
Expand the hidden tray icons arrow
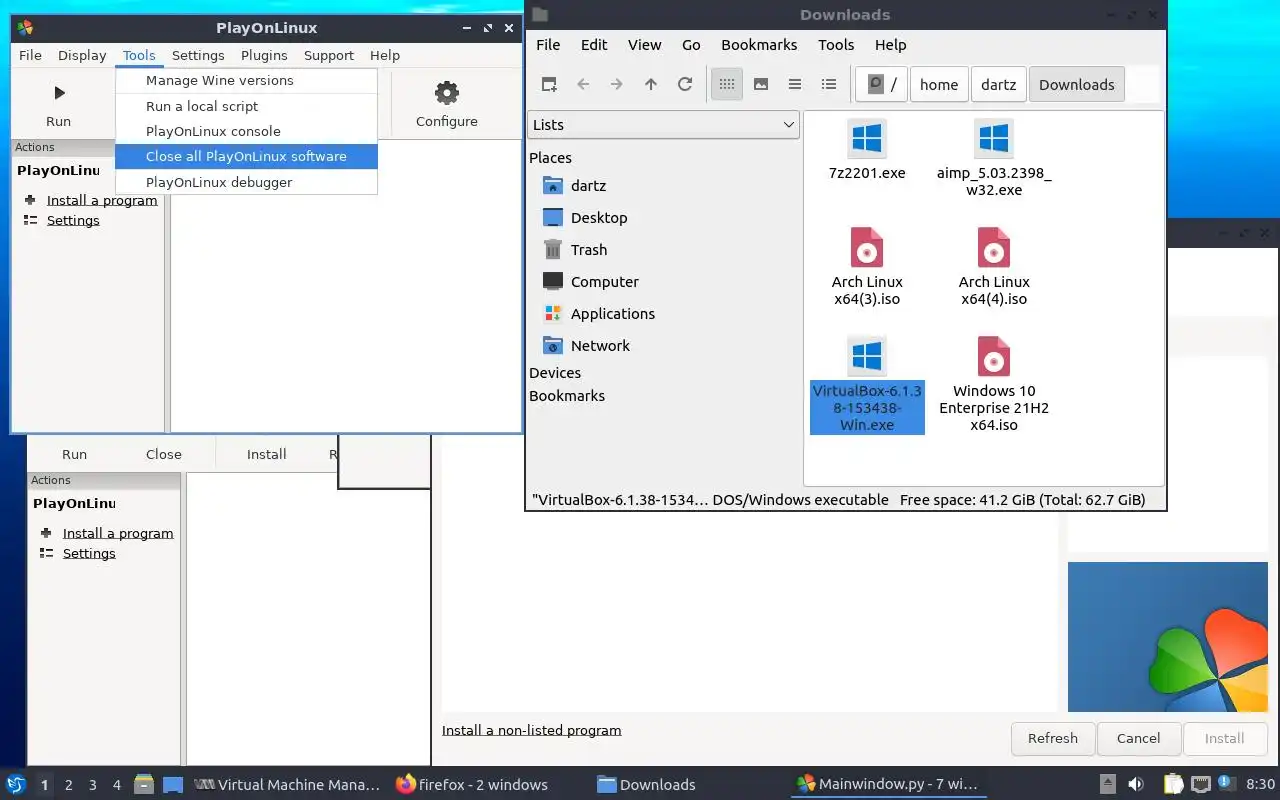[x=1108, y=784]
